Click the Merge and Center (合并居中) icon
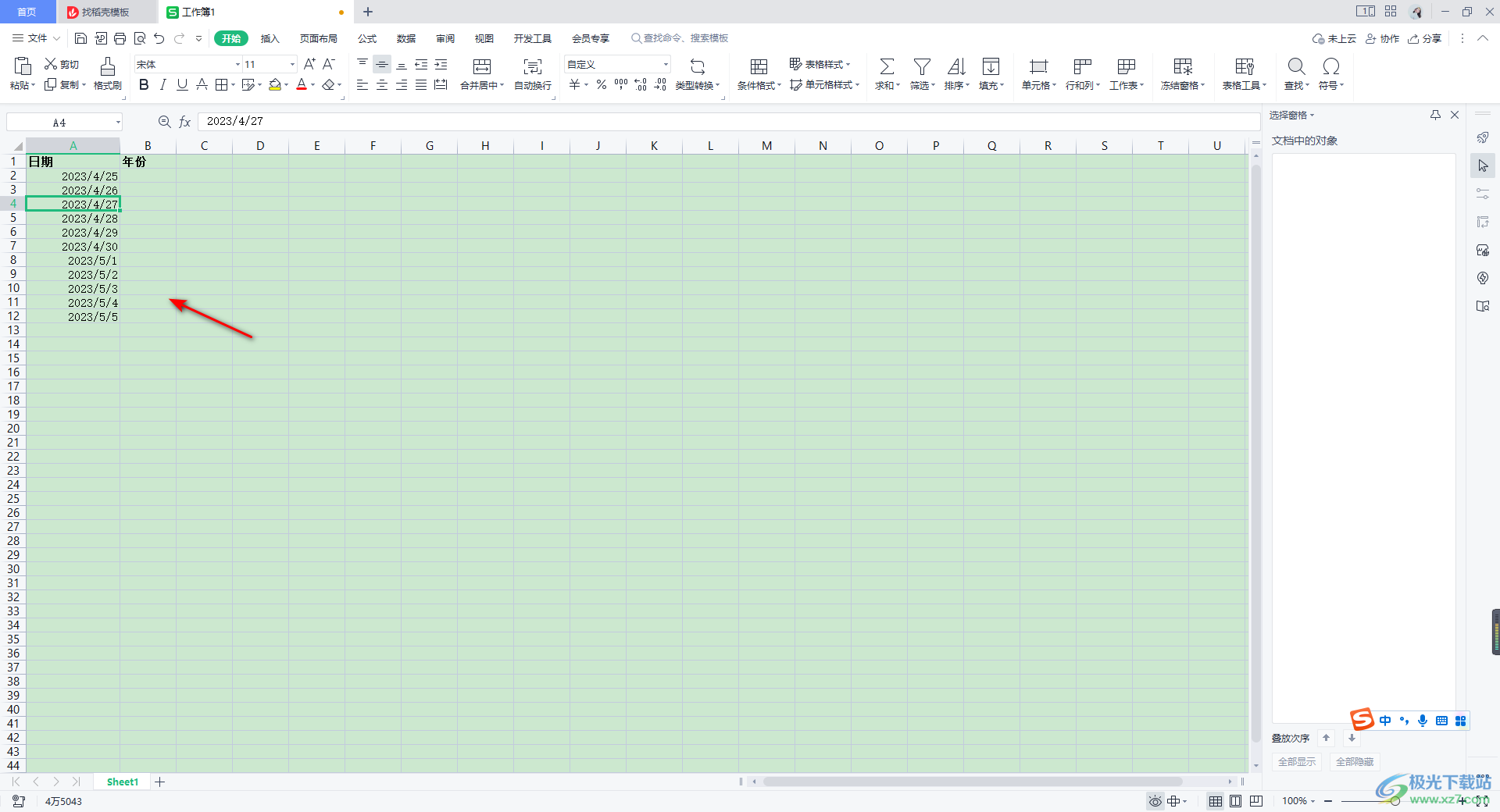1500x812 pixels. [482, 66]
